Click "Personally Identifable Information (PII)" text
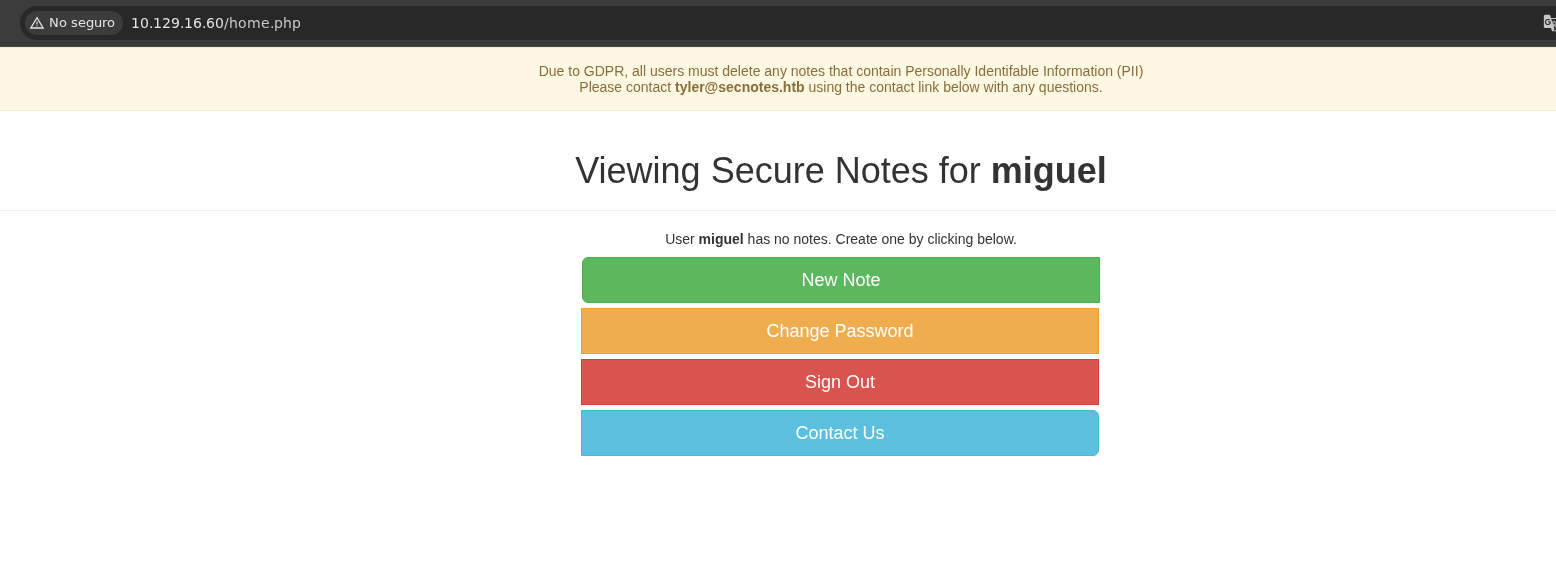The width and height of the screenshot is (1556, 572). point(1024,71)
